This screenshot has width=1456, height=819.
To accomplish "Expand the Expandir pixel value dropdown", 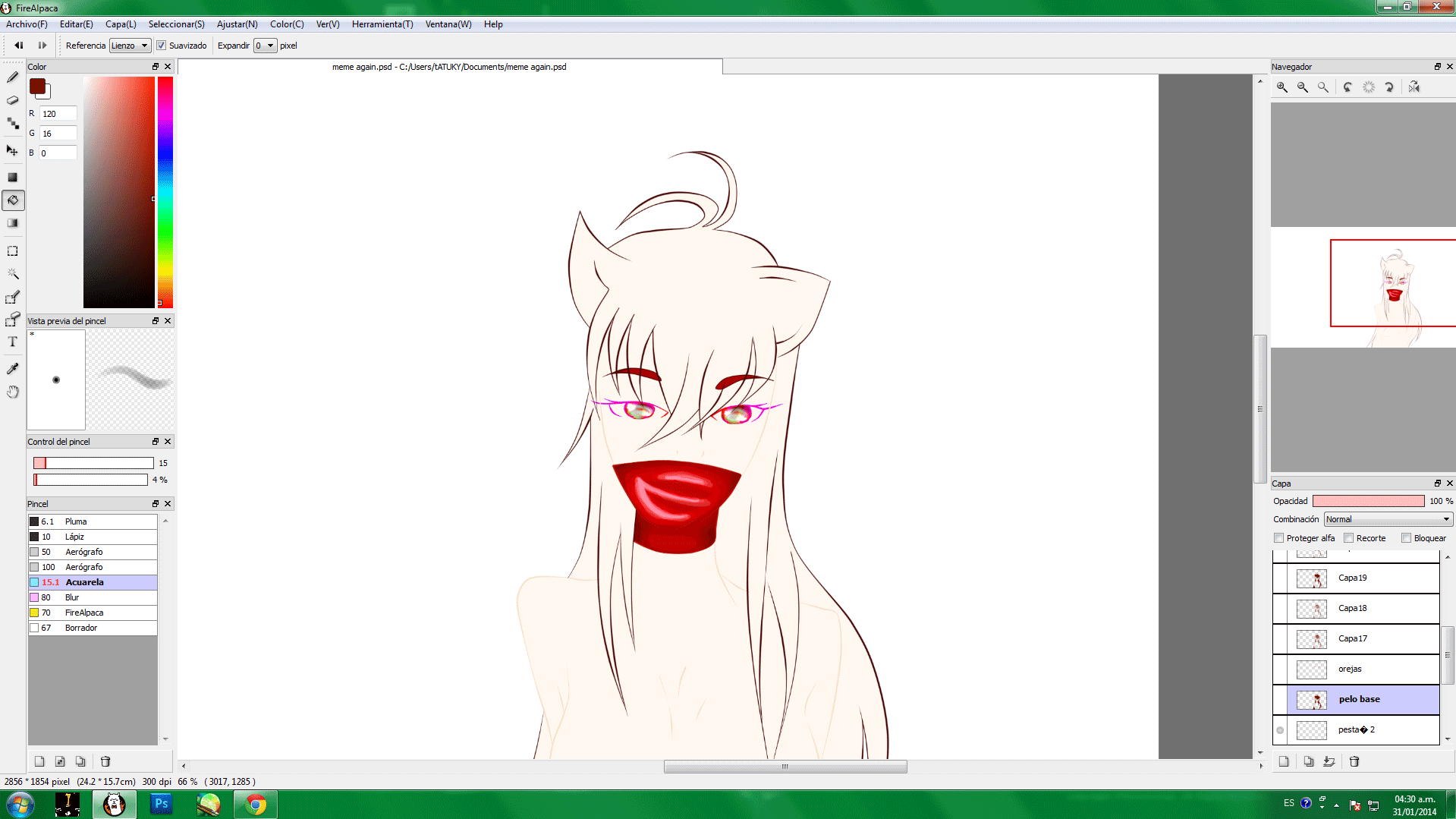I will click(x=265, y=46).
